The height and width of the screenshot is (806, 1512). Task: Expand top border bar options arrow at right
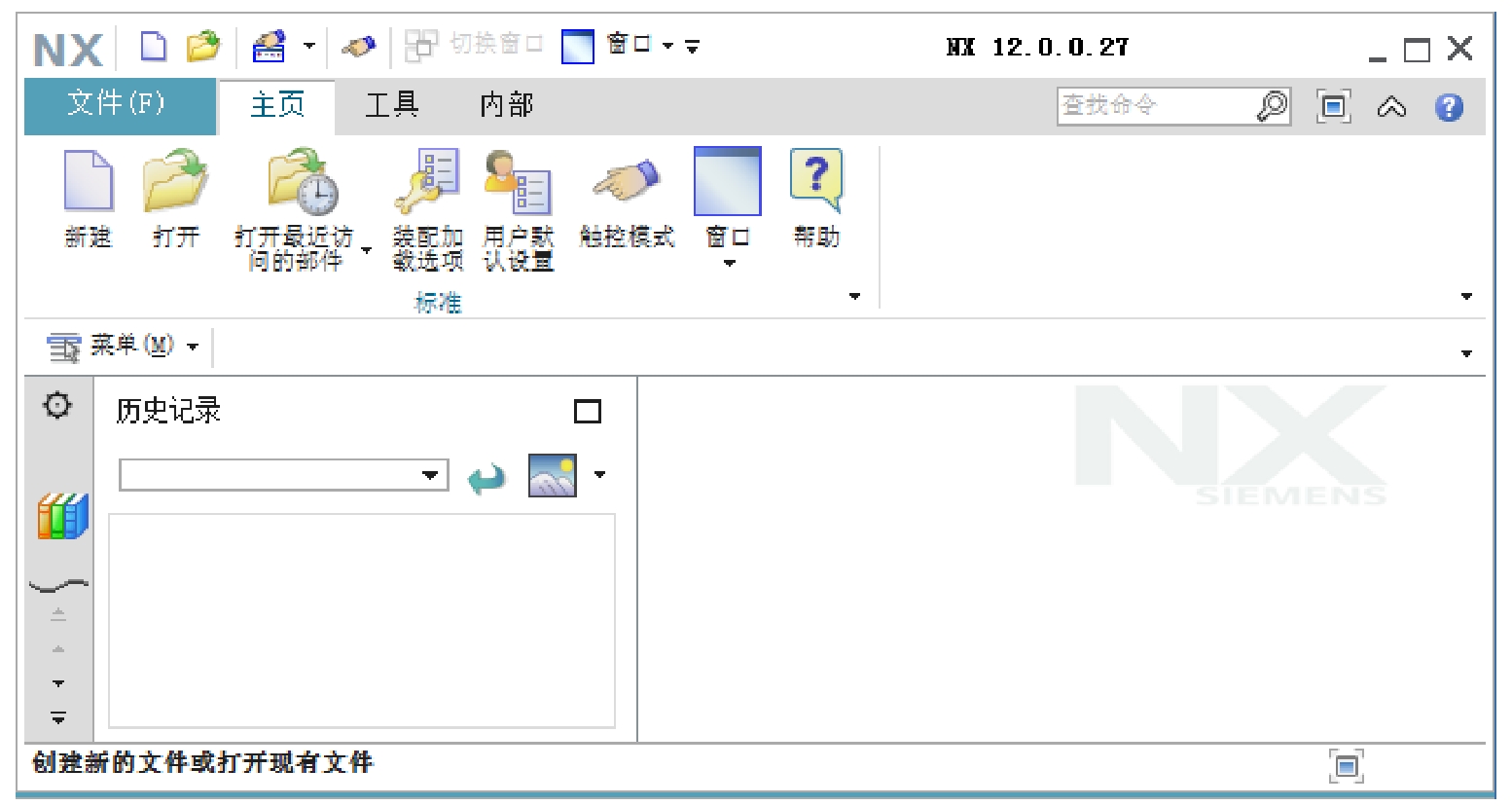(1467, 353)
